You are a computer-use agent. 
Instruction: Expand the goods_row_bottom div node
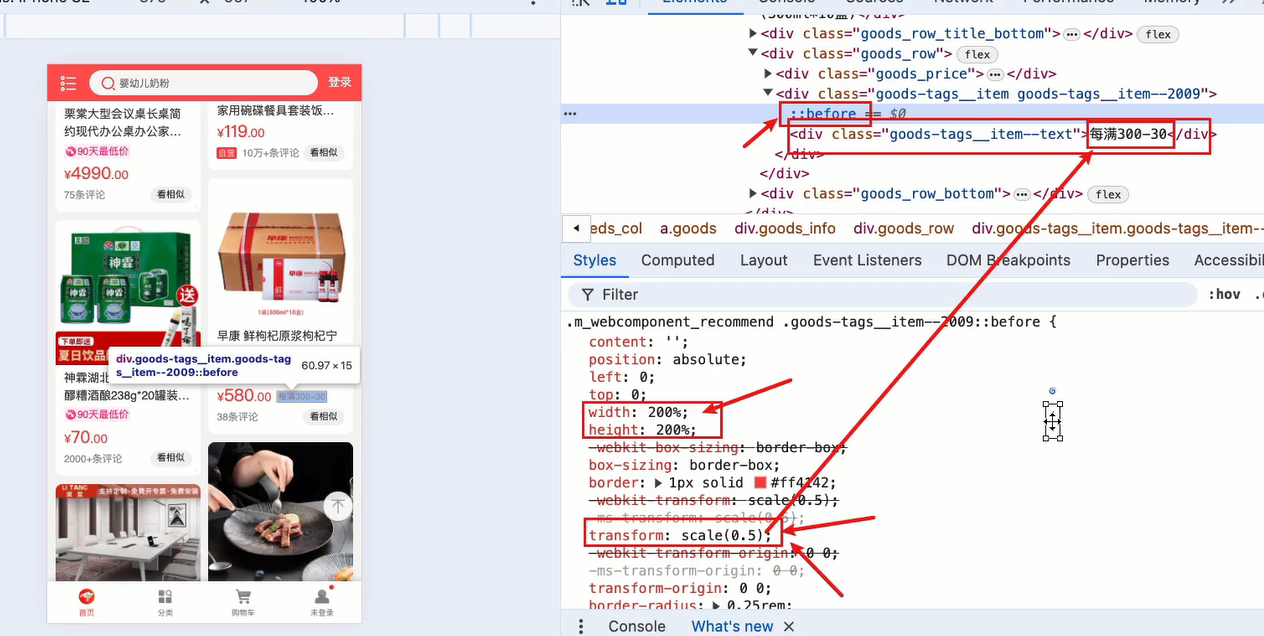click(753, 194)
